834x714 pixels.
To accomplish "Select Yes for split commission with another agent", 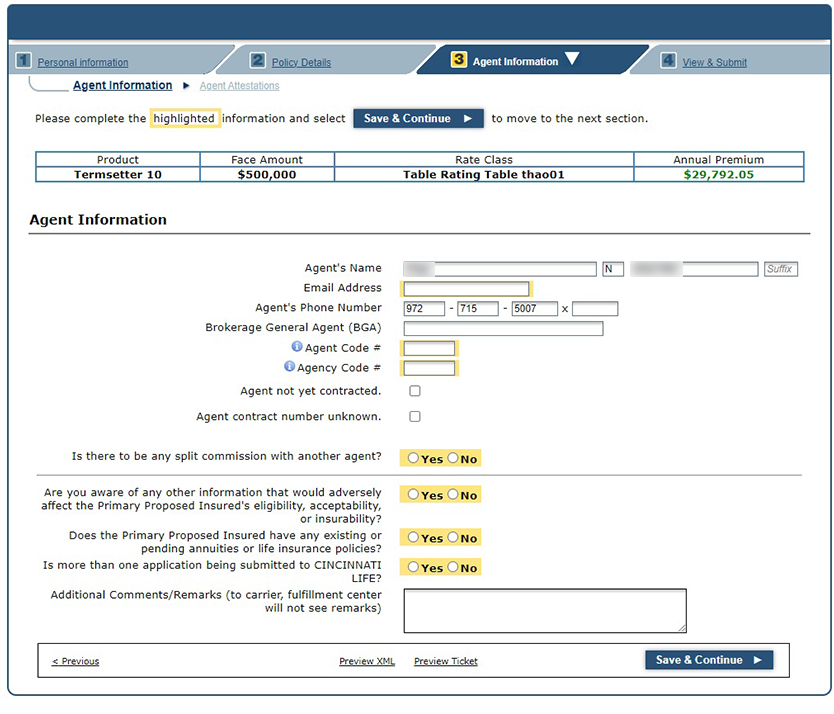I will pos(413,458).
